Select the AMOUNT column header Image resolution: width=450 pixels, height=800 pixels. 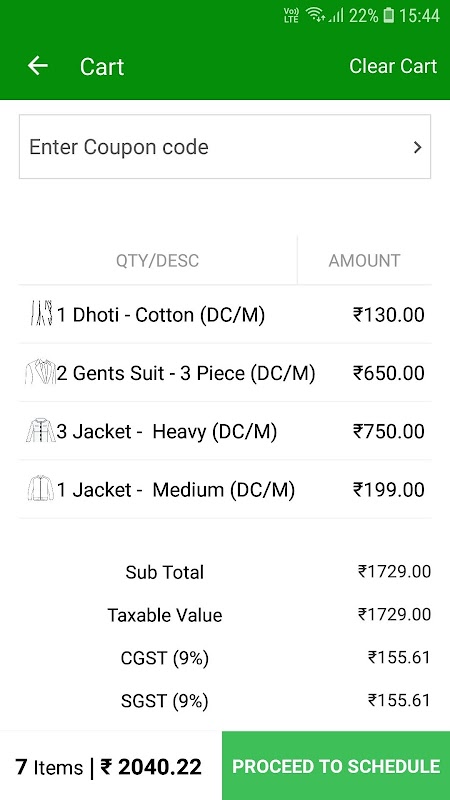[364, 260]
